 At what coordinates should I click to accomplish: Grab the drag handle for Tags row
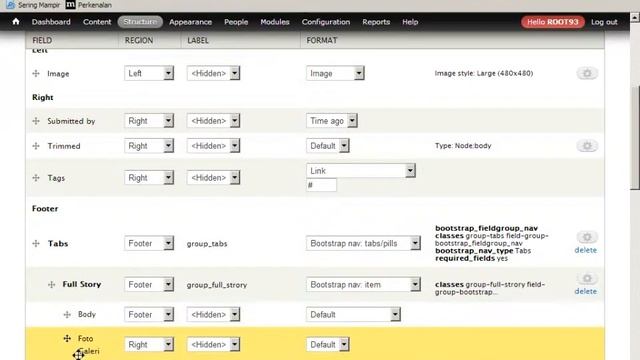click(36, 178)
